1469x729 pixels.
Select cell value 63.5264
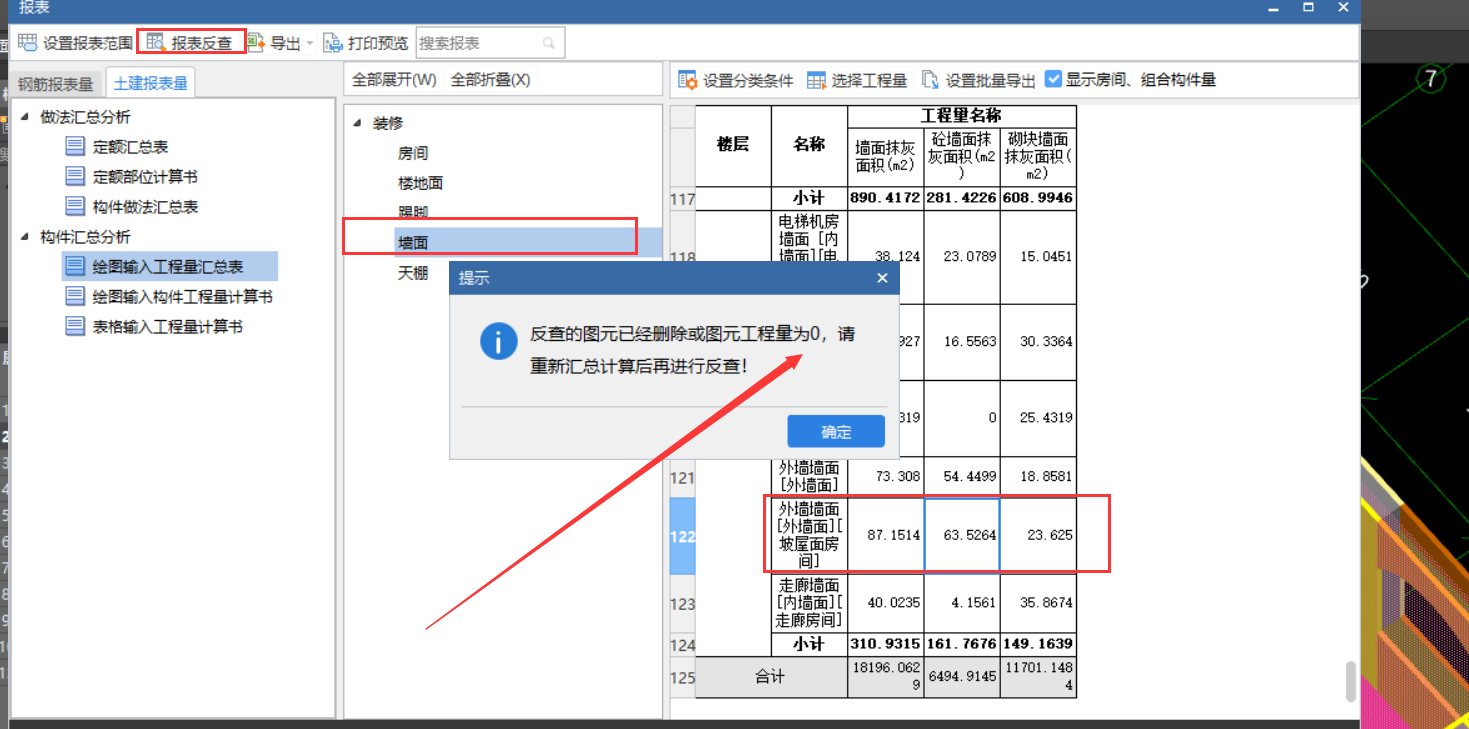point(962,535)
